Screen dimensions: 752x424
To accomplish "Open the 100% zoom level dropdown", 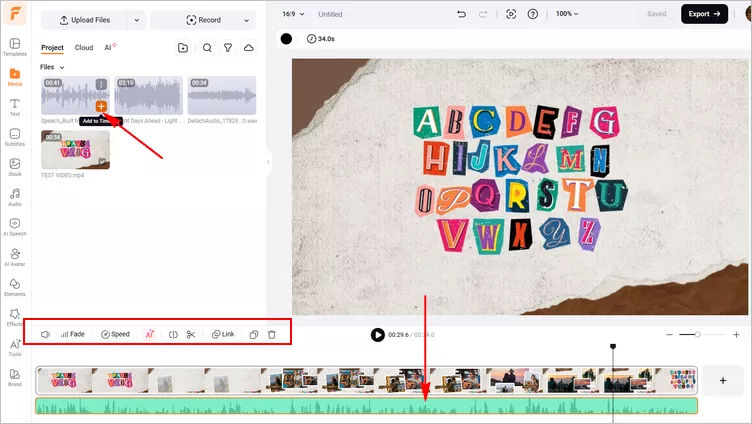I will [567, 14].
